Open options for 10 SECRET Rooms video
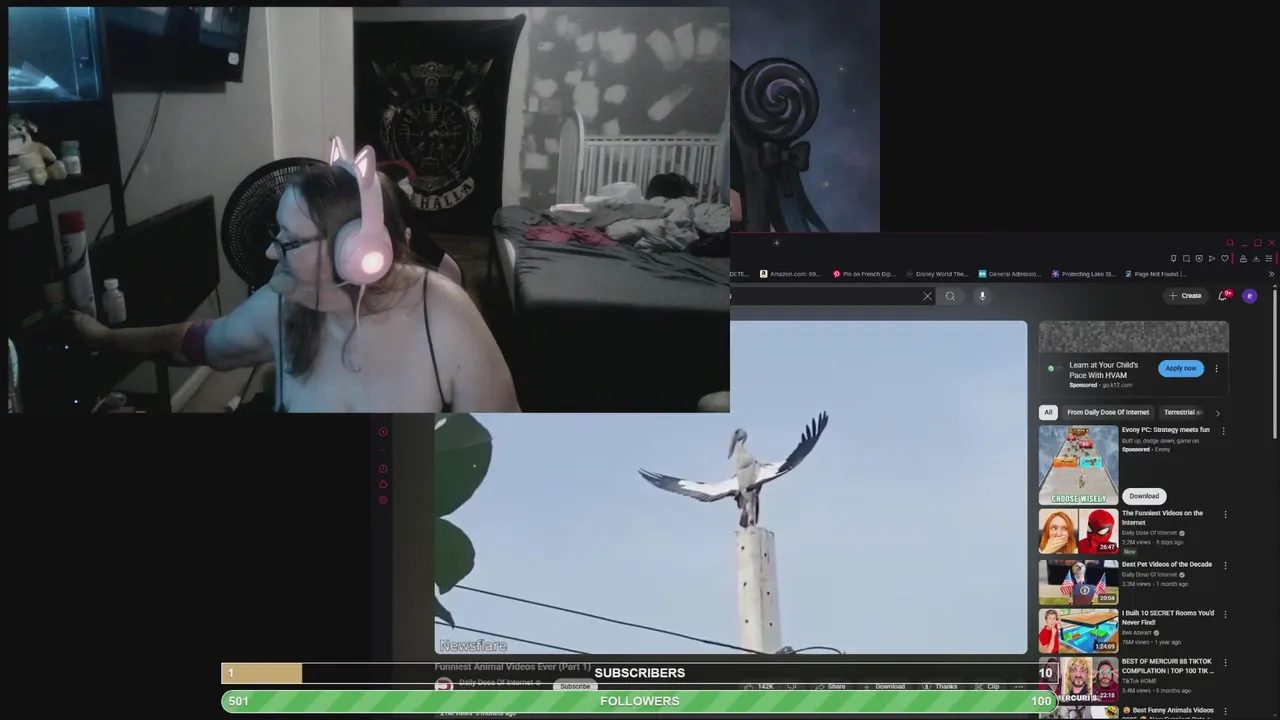Screen dimensions: 1280x720 click(1225, 615)
